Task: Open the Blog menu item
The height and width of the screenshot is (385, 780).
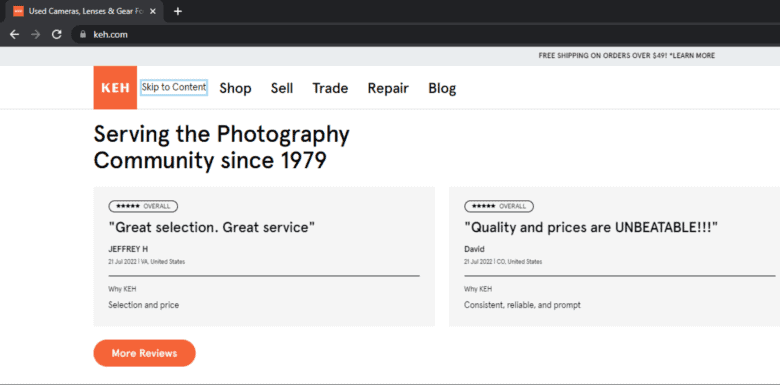Action: (x=442, y=89)
